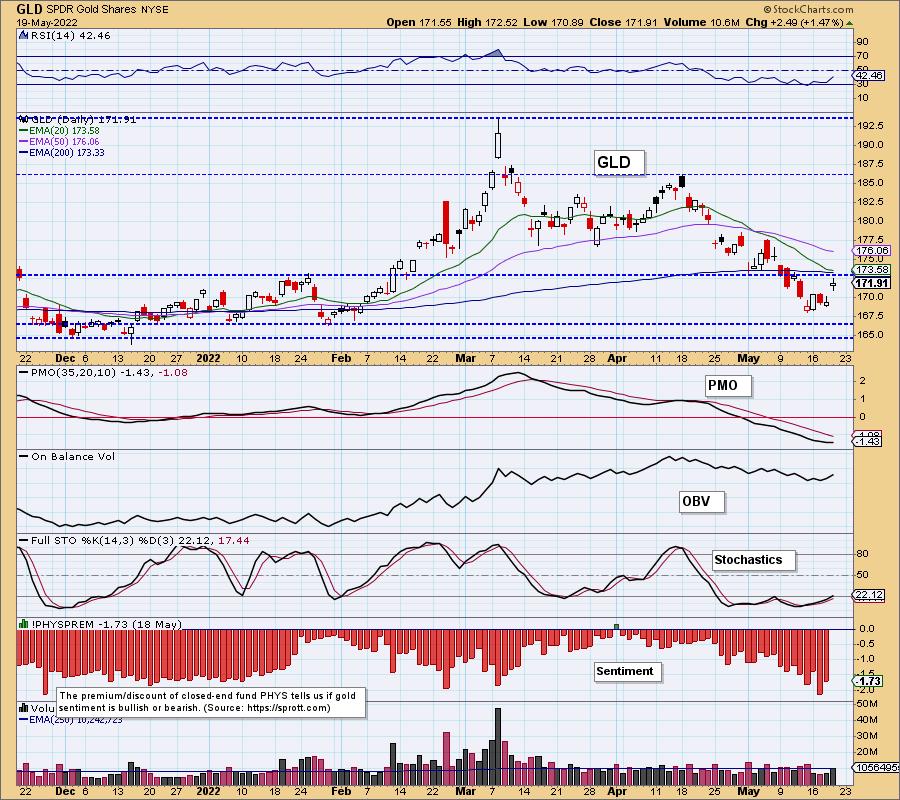Click the premium/discount PHYS explanation note
The image size is (900, 800).
point(211,702)
